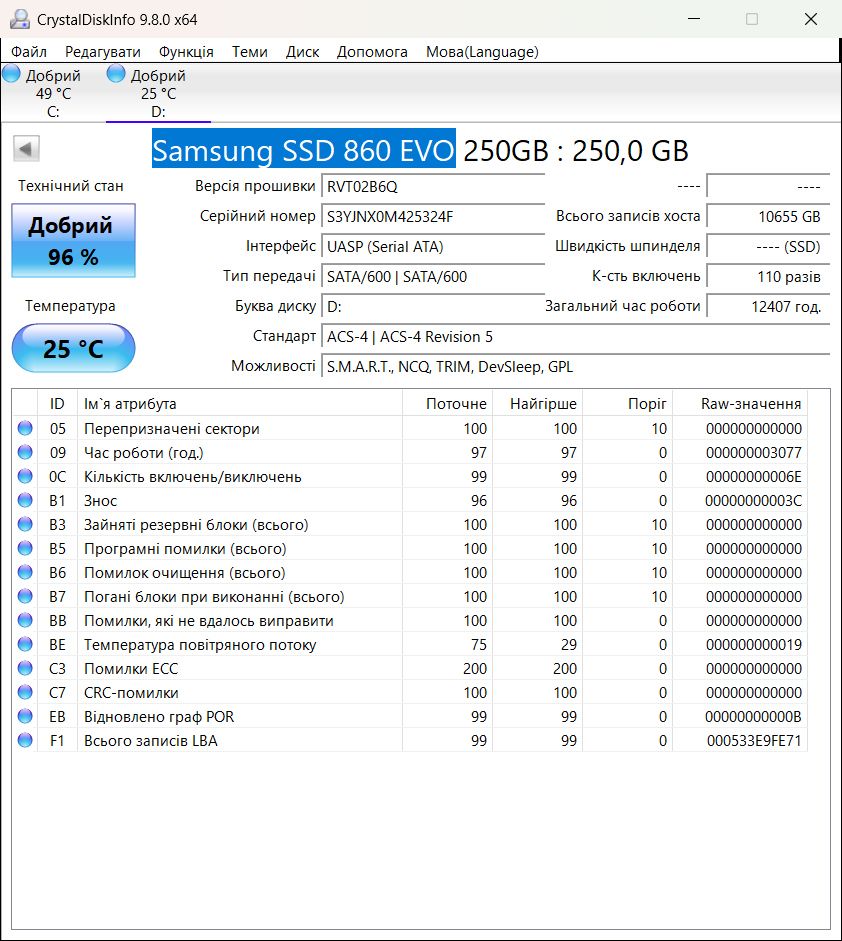Click status circle for disk D:
This screenshot has height=941, width=842.
[116, 74]
